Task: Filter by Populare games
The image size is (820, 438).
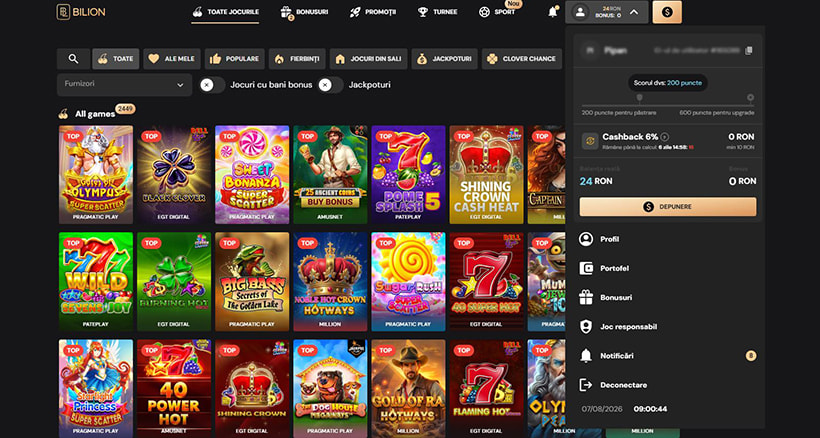Action: (x=235, y=59)
